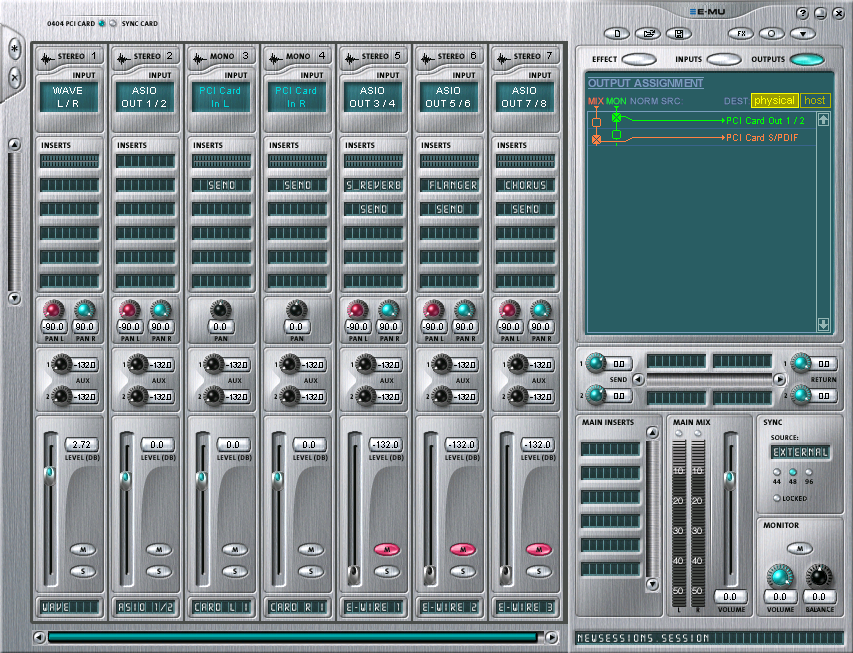This screenshot has width=853, height=653.
Task: Open input selector showing ASIO OUT 1/2
Action: point(145,97)
